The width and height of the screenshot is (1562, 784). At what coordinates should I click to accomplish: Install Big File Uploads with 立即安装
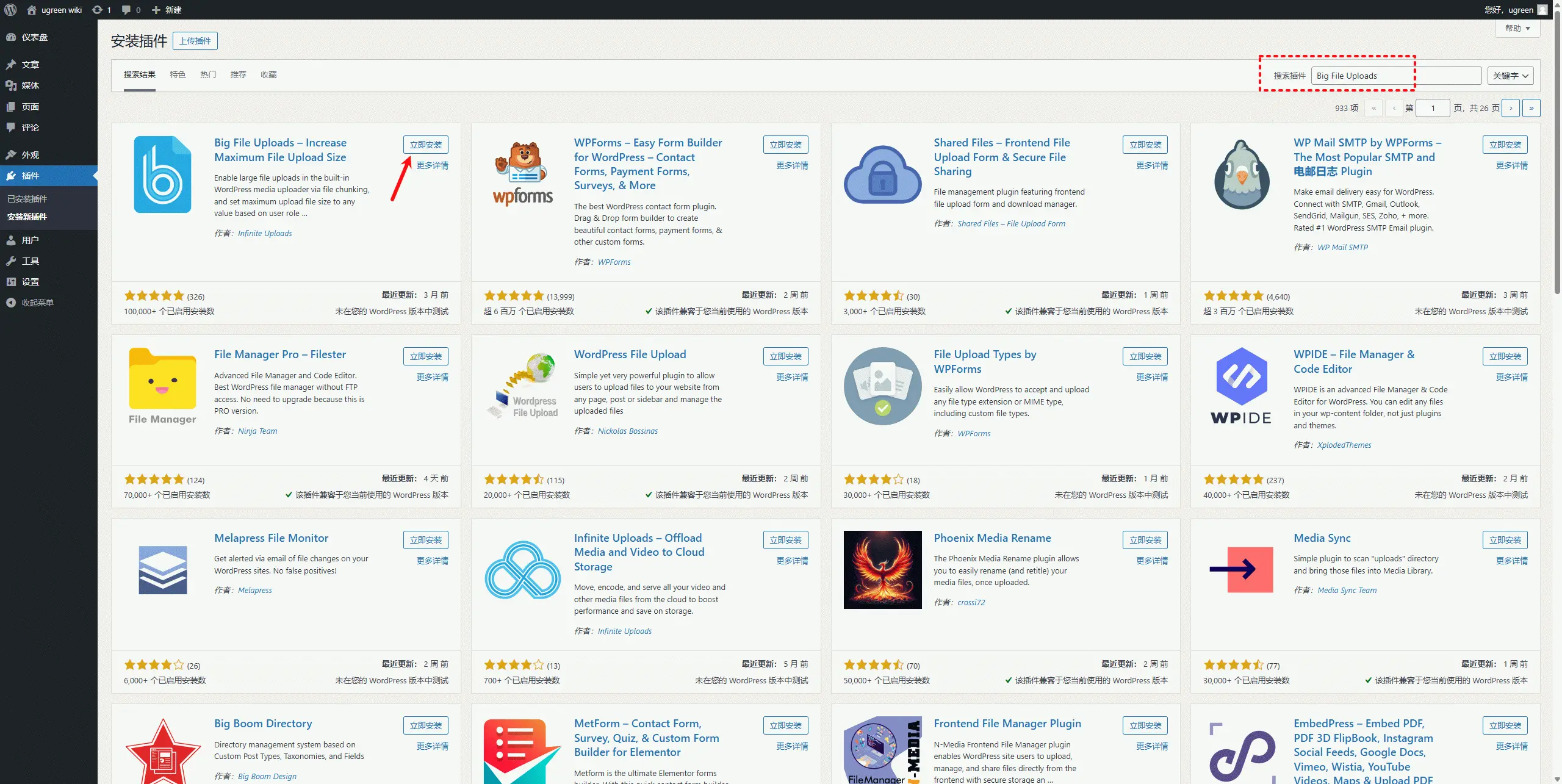[x=425, y=145]
